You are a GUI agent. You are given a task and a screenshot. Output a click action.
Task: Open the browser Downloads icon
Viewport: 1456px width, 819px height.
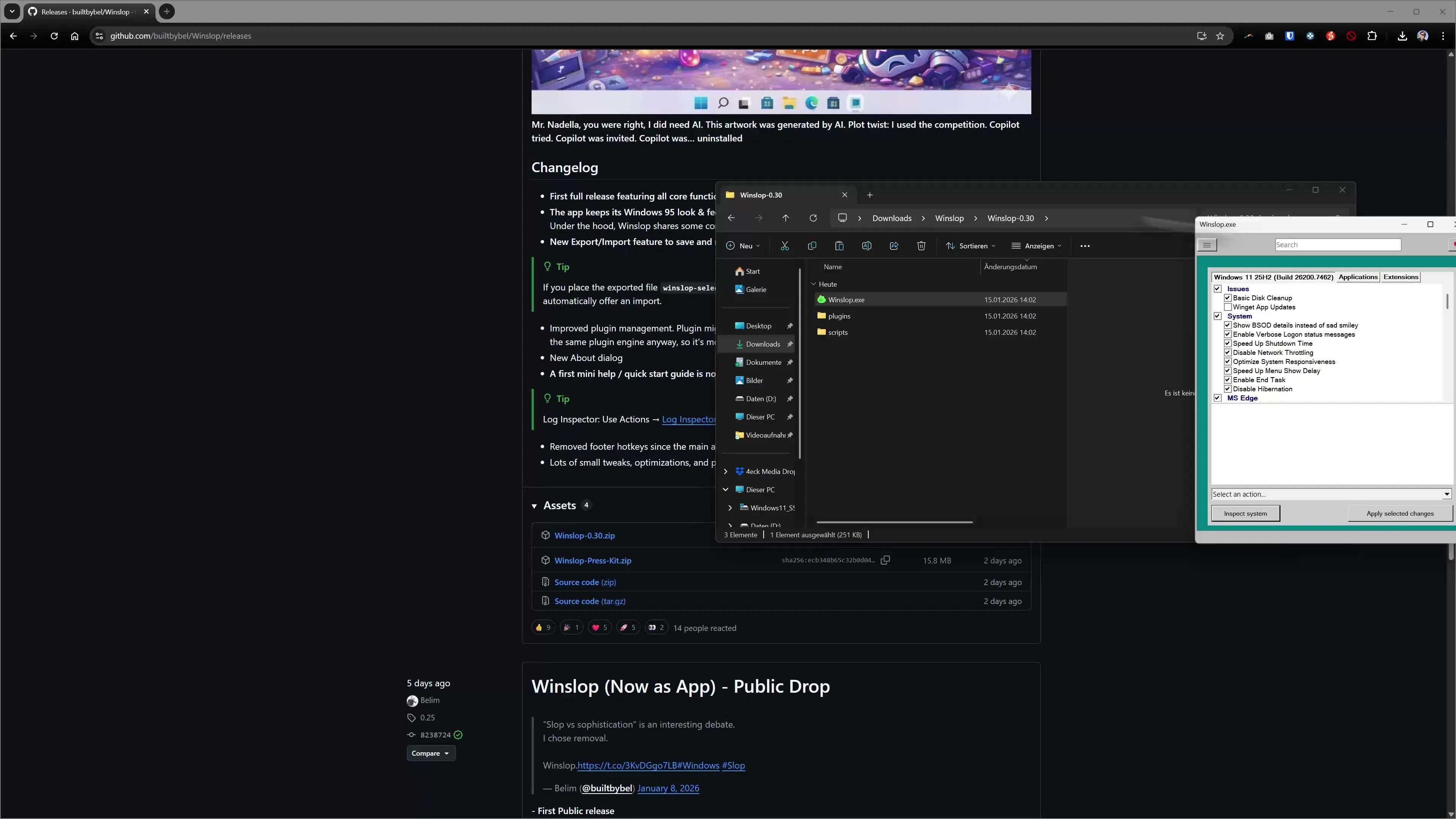click(x=1402, y=36)
